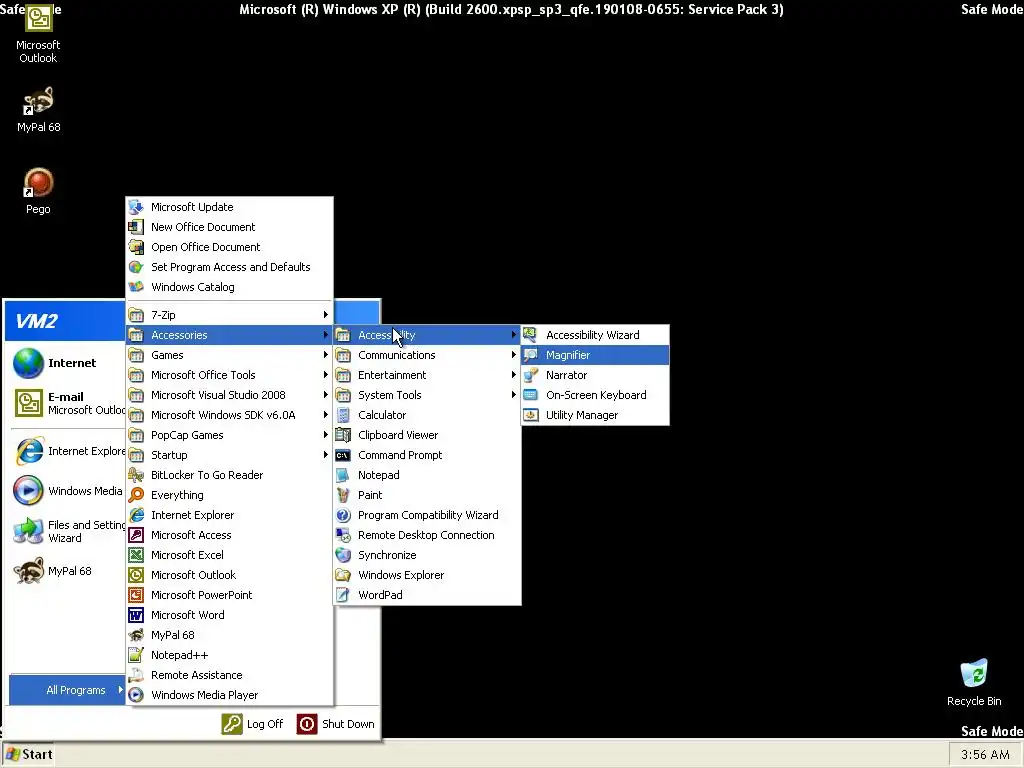Click the Microsoft PowerPoint icon
The image size is (1024, 768).
pos(136,595)
